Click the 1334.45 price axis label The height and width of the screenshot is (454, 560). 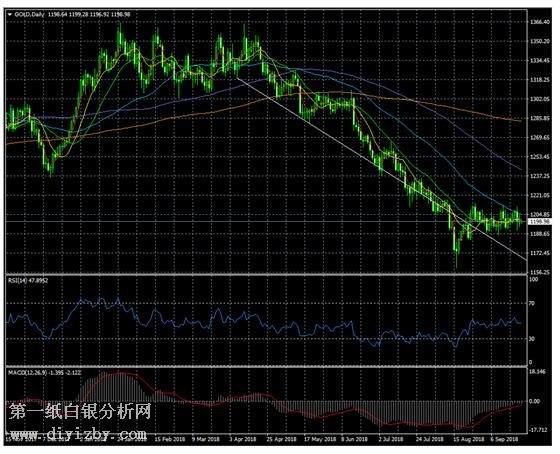point(540,60)
